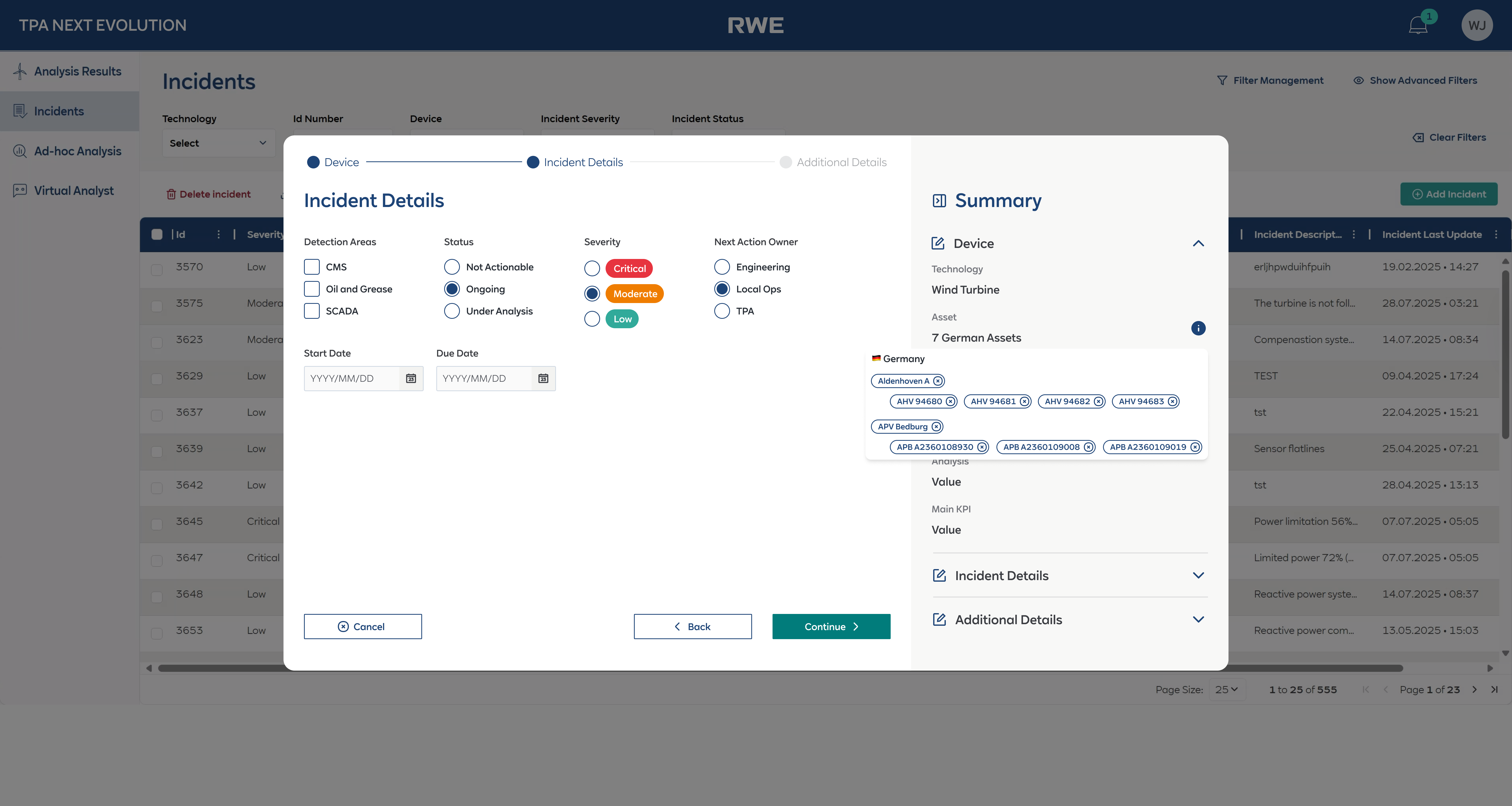The width and height of the screenshot is (1512, 806).
Task: Collapse the Device summary section
Action: [x=1198, y=243]
